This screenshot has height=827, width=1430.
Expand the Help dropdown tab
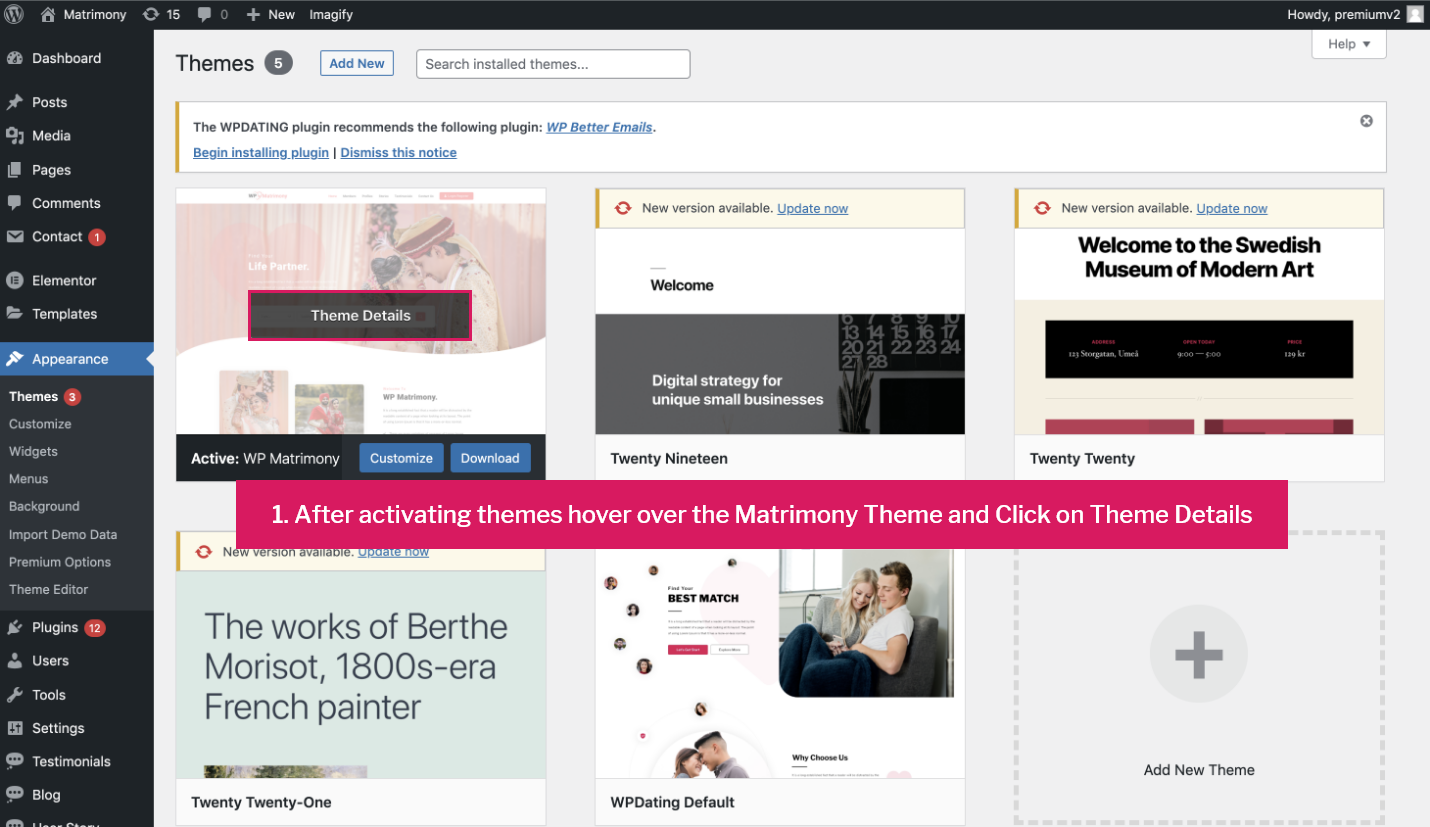click(1349, 44)
